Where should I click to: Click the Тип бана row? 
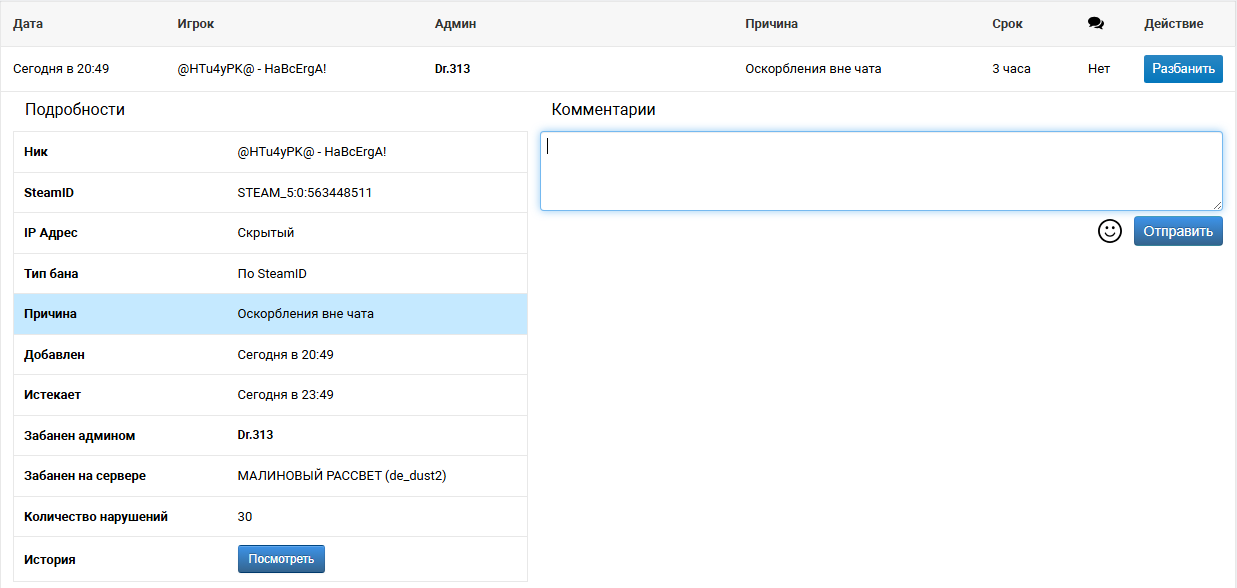(x=270, y=273)
